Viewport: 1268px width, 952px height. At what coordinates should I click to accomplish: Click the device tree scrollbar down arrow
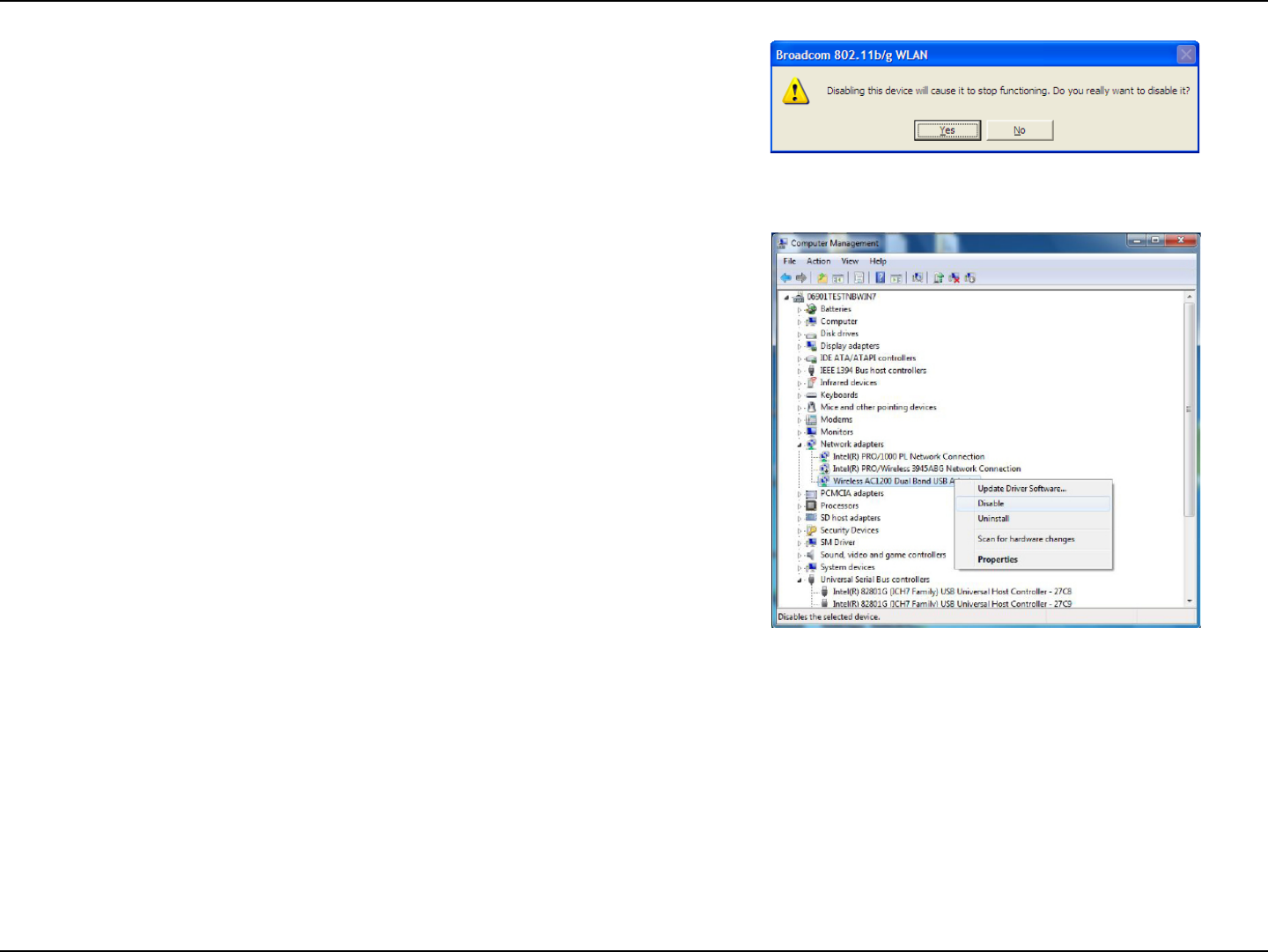pos(1190,601)
